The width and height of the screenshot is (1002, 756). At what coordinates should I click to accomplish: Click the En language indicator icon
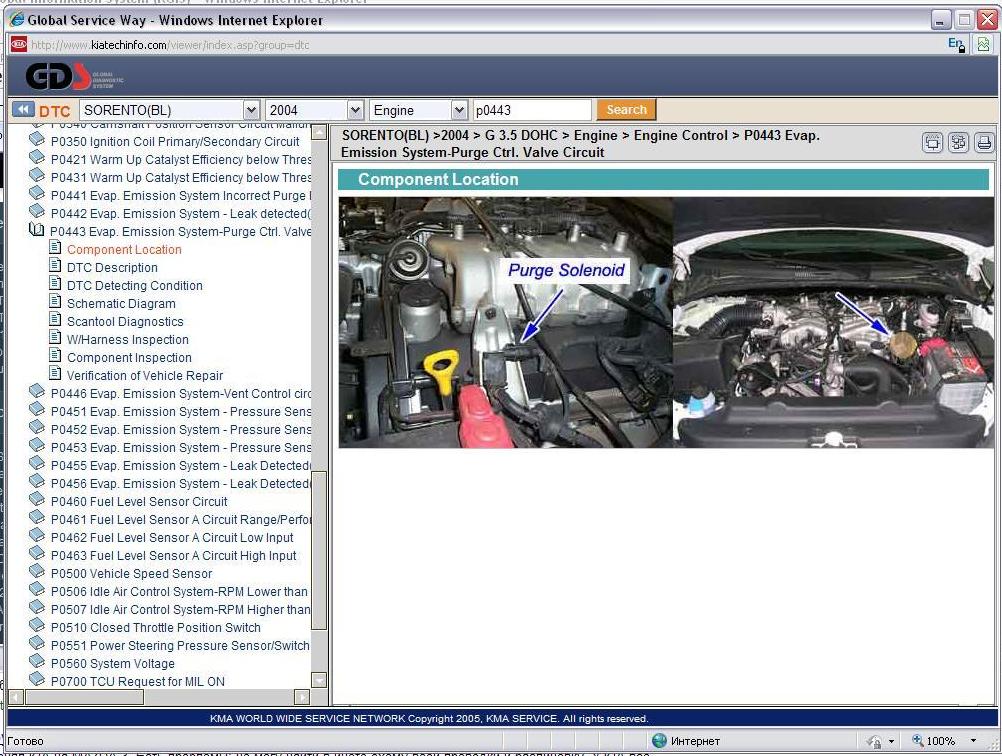coord(956,45)
